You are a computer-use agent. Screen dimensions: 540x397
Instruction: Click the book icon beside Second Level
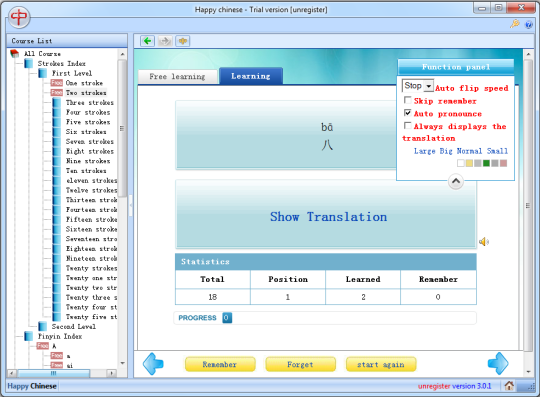43,326
